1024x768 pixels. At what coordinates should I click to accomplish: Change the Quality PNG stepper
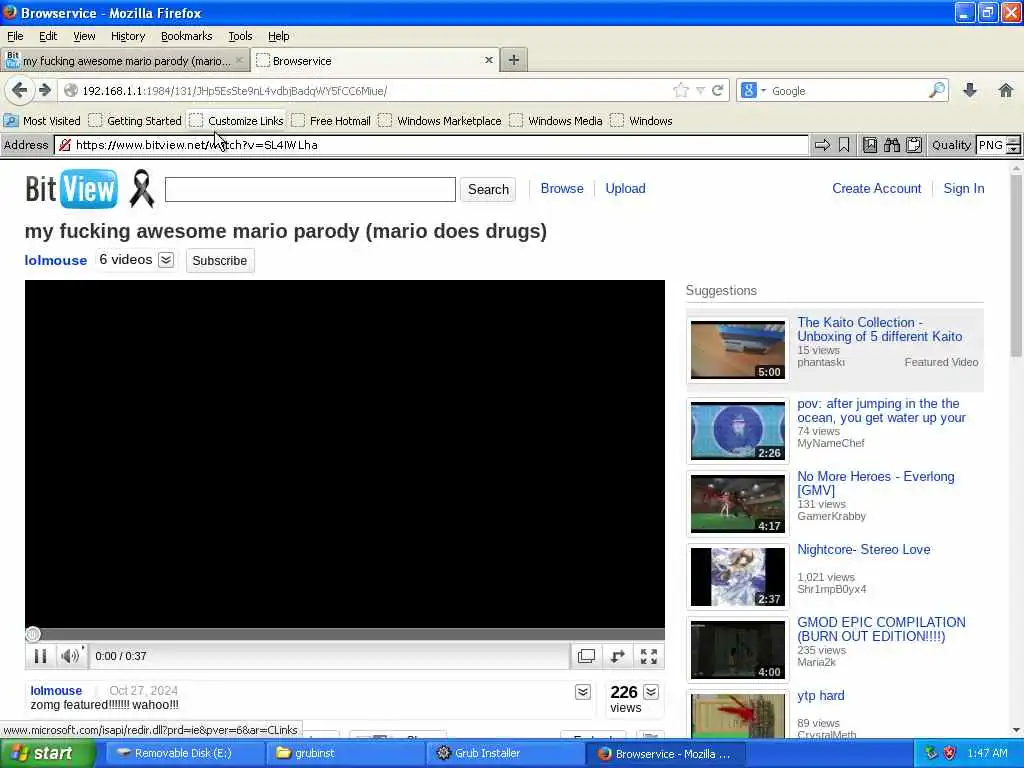[1013, 145]
